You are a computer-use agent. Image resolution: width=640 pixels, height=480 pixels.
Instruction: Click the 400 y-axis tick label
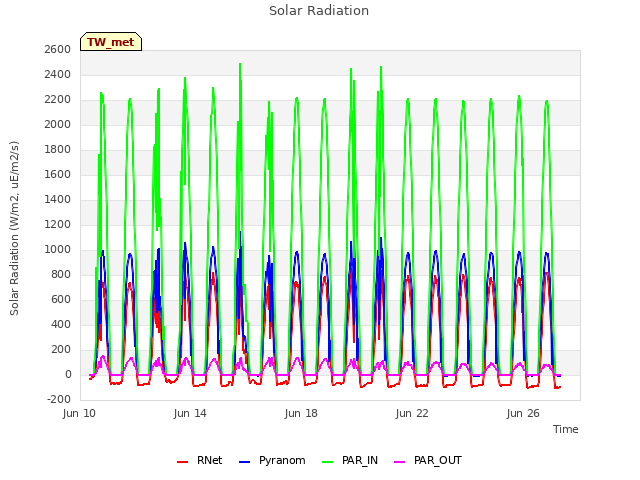[x=61, y=324]
